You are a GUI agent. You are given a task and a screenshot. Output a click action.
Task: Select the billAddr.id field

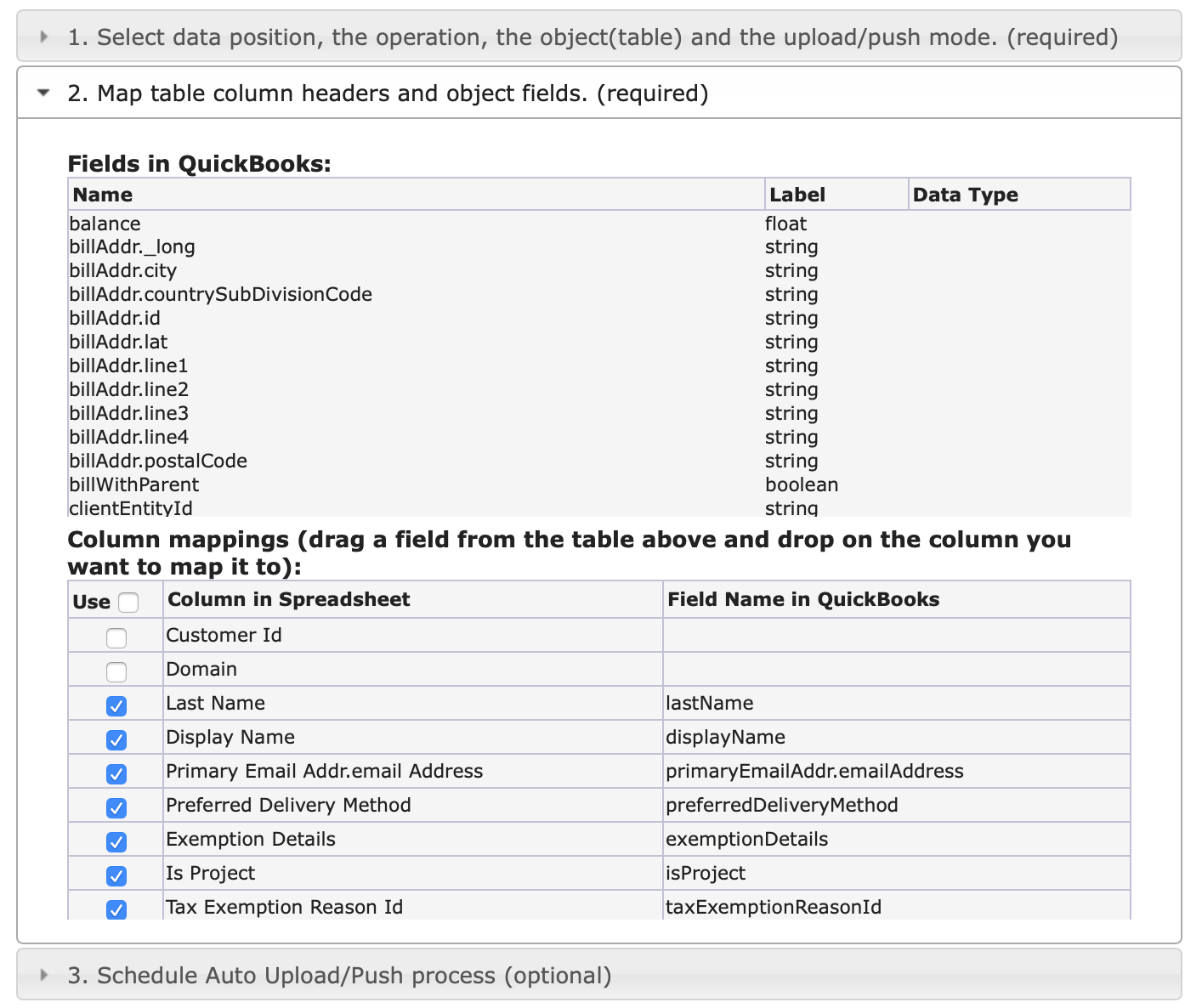click(x=599, y=318)
